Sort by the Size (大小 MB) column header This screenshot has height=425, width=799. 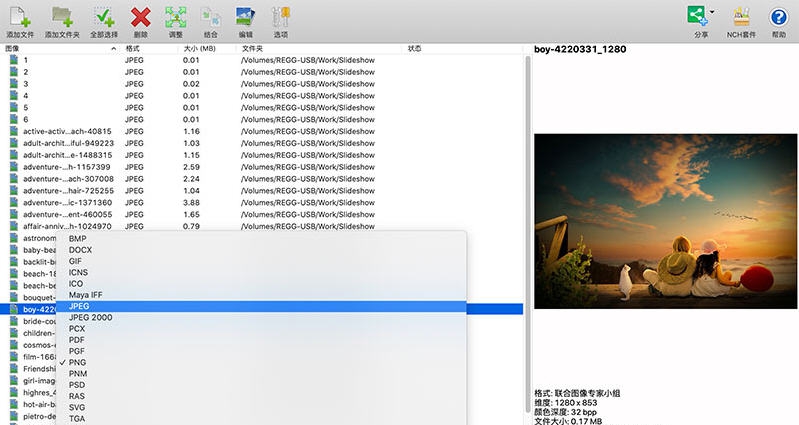tap(208, 48)
